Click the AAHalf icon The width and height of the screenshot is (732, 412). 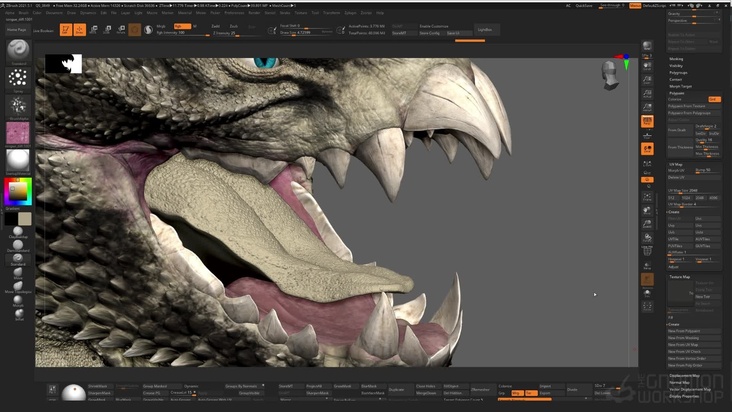(x=647, y=108)
